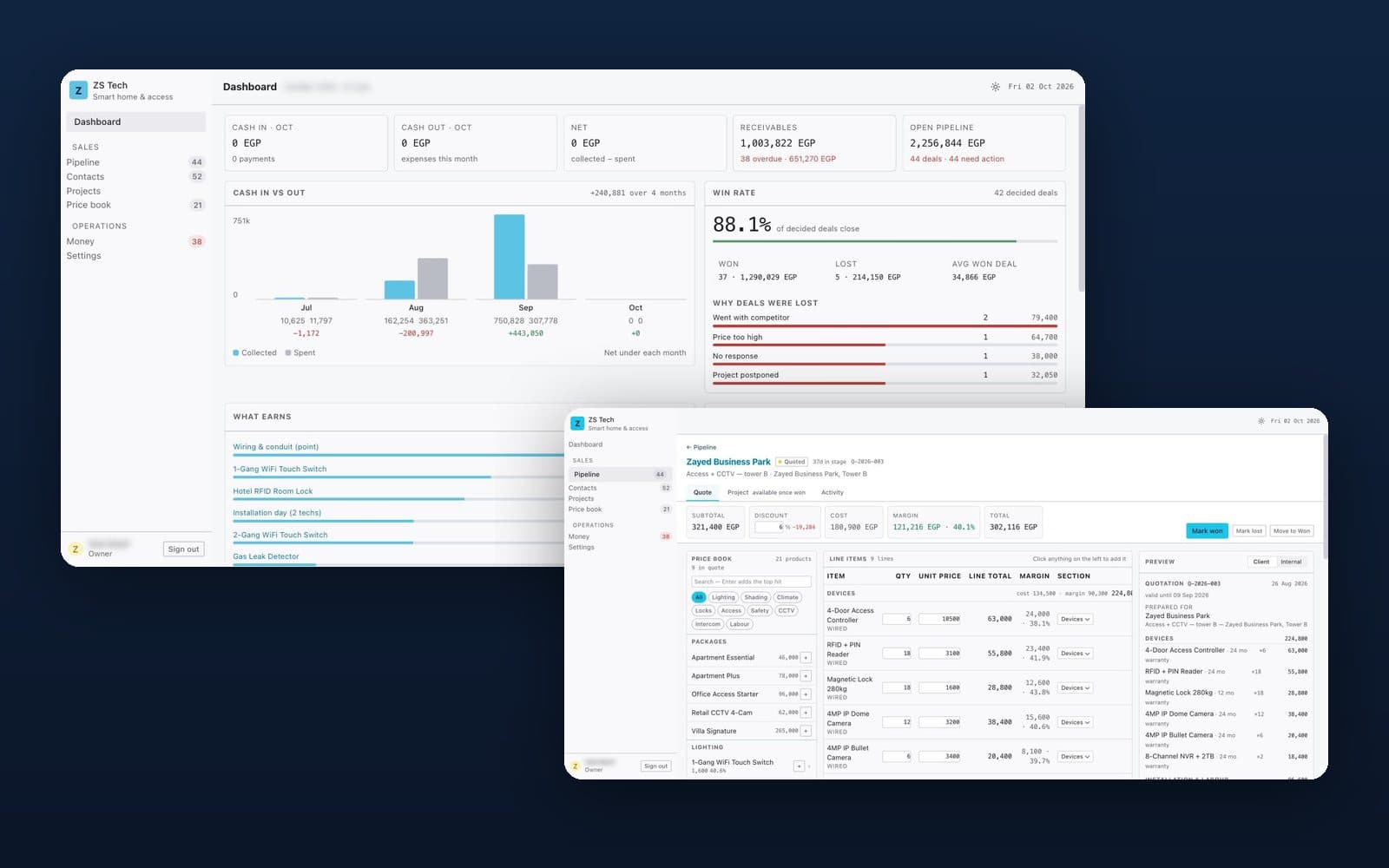This screenshot has height=868, width=1389.
Task: Open section dropdown for Magnetic Lock 280kg
Action: pyautogui.click(x=1075, y=688)
